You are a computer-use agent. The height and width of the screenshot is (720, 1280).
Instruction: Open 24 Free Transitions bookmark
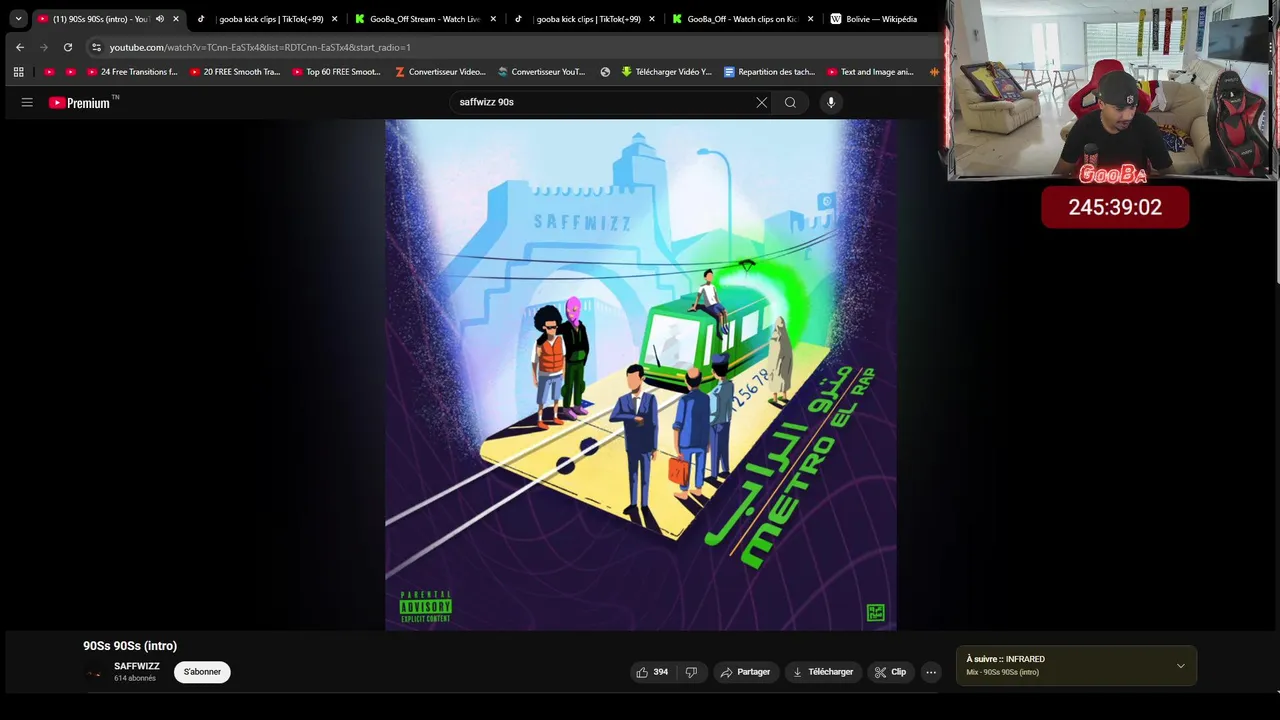pos(132,72)
